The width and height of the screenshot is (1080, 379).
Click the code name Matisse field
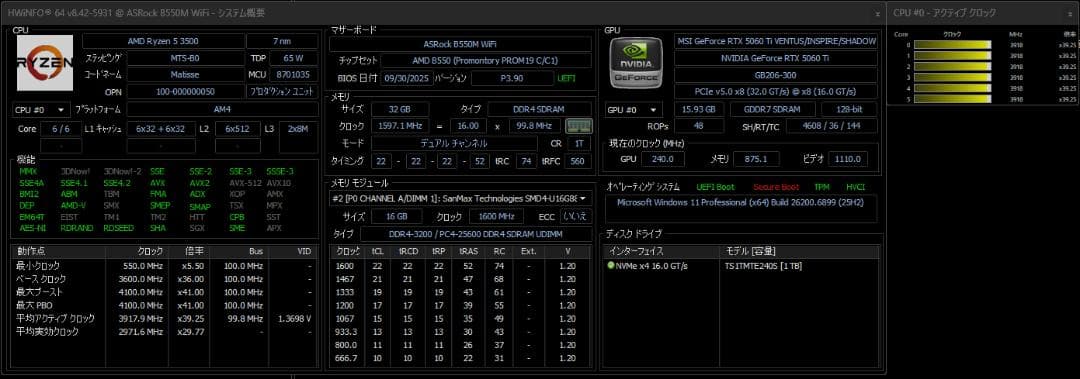[185, 74]
